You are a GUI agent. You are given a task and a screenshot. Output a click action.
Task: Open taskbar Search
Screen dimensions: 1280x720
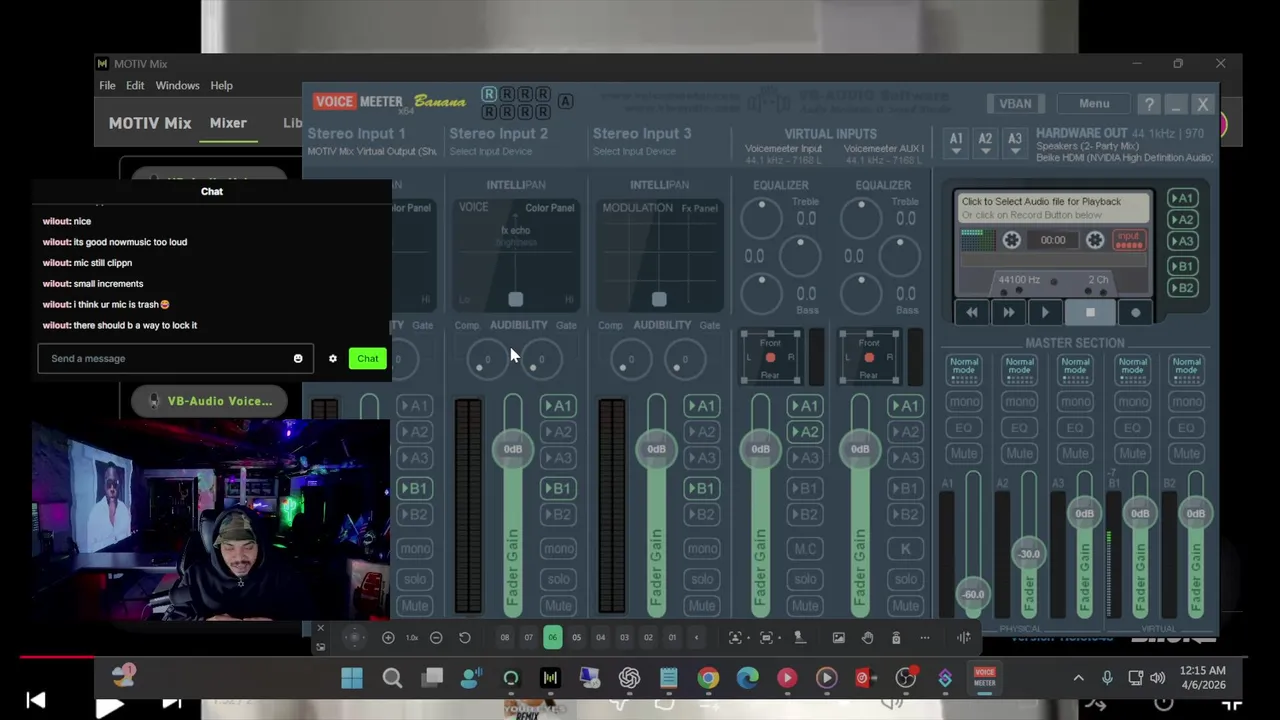click(x=392, y=679)
